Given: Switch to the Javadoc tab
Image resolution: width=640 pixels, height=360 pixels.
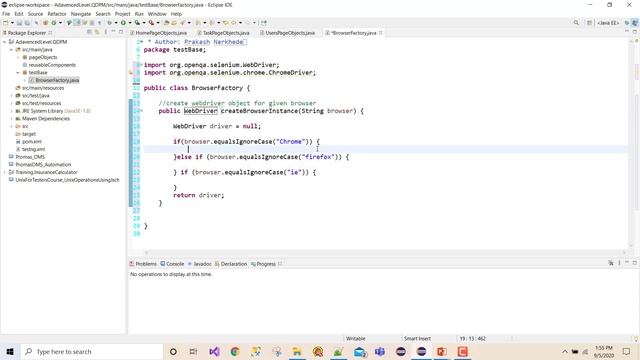Looking at the screenshot, I should [x=200, y=264].
